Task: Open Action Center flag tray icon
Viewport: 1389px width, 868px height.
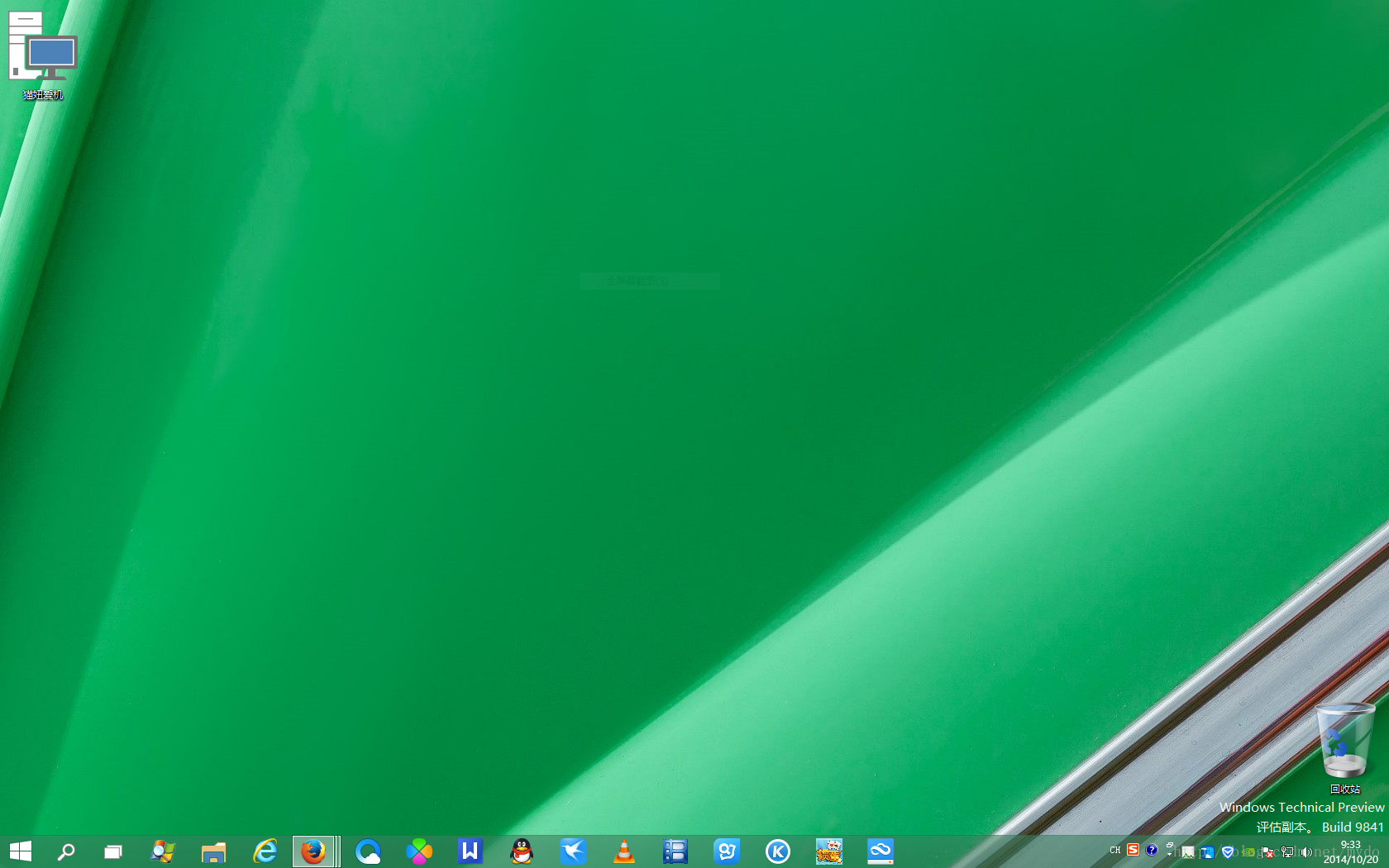Action: pos(1267,852)
